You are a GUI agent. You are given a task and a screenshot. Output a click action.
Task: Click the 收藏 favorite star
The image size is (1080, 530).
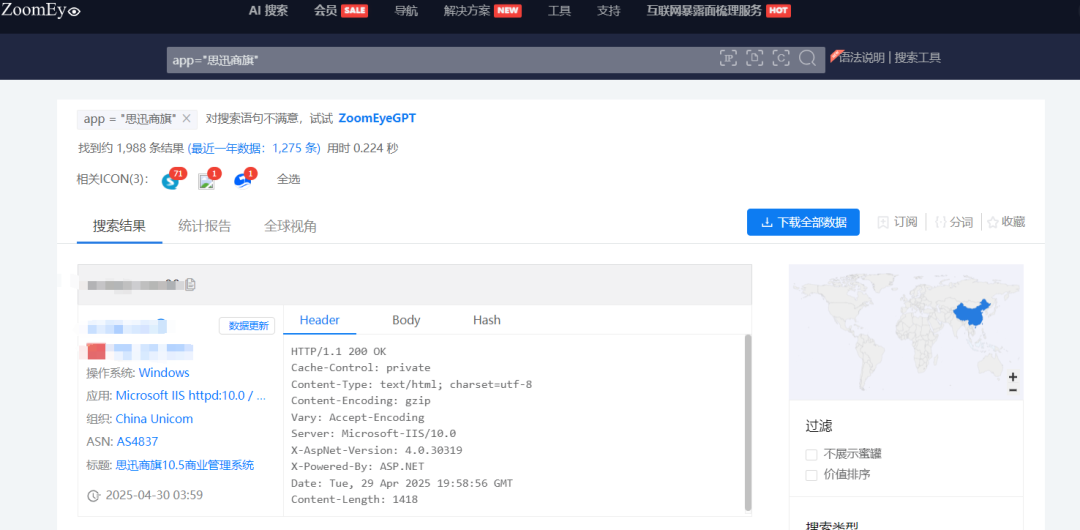point(993,222)
